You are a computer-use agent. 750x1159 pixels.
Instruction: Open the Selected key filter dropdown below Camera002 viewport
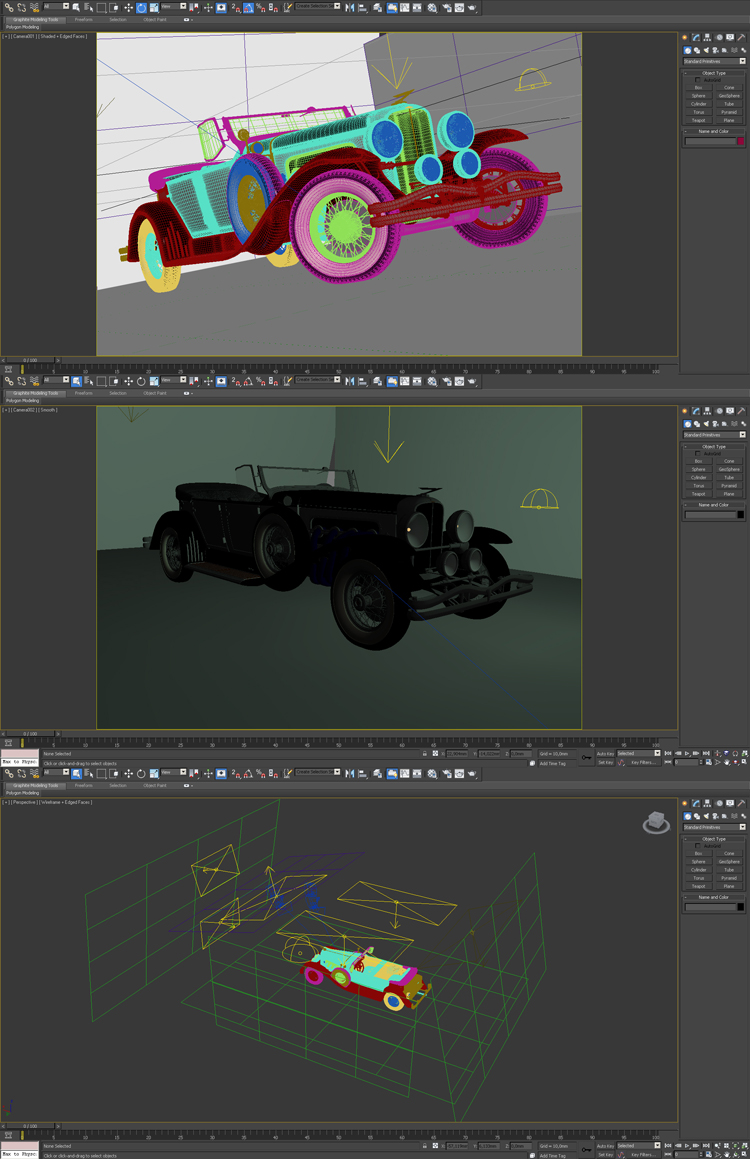[x=638, y=753]
